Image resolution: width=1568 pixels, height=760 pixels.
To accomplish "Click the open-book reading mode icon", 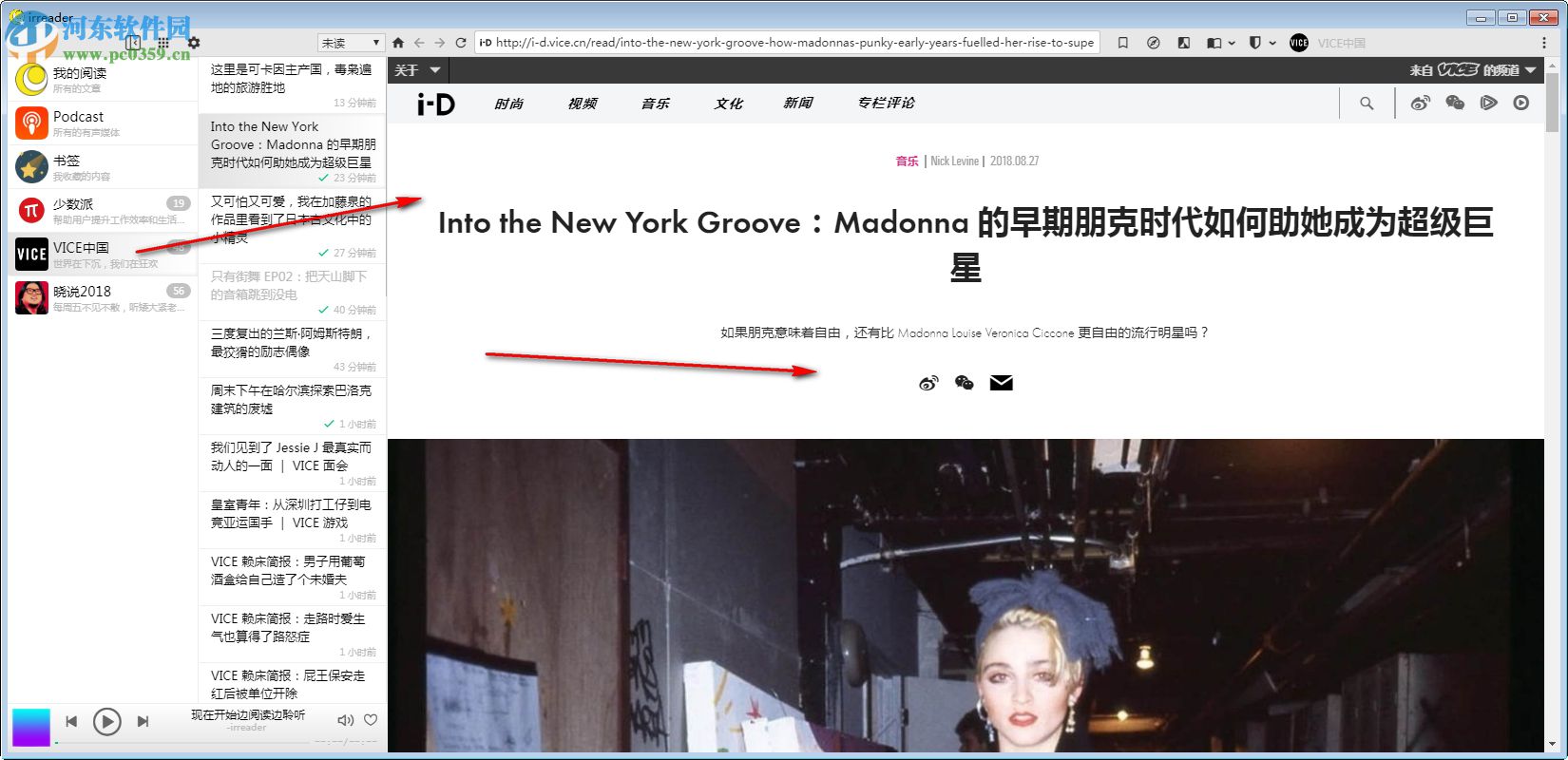I will pos(1214,43).
